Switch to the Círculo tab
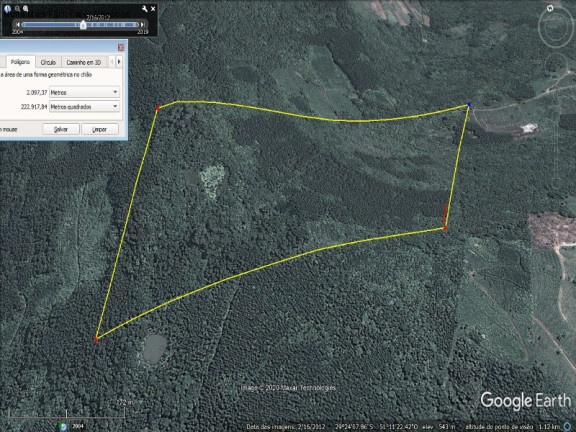576x432 pixels. (48, 62)
